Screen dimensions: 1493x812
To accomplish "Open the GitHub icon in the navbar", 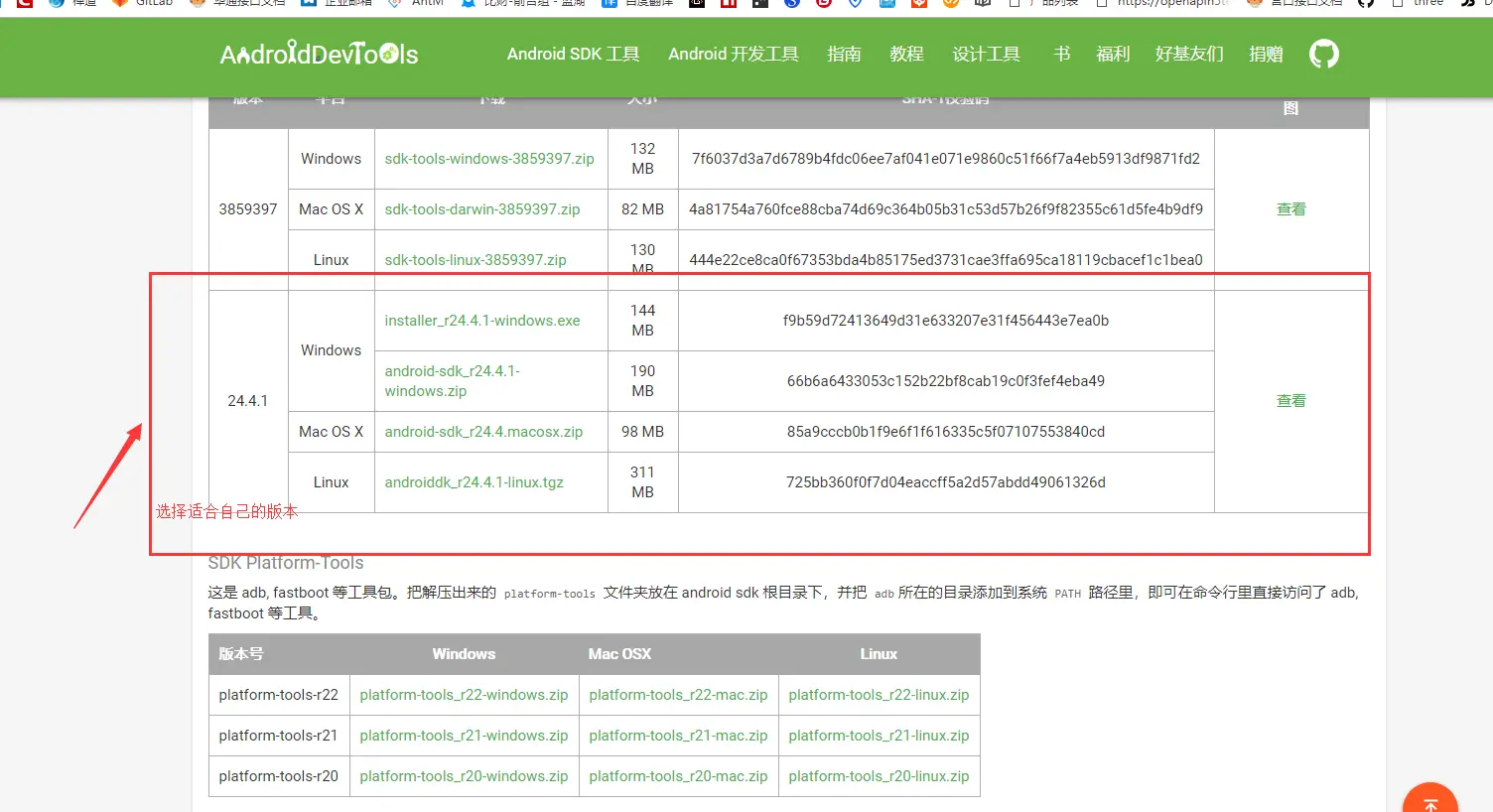I will tap(1323, 54).
